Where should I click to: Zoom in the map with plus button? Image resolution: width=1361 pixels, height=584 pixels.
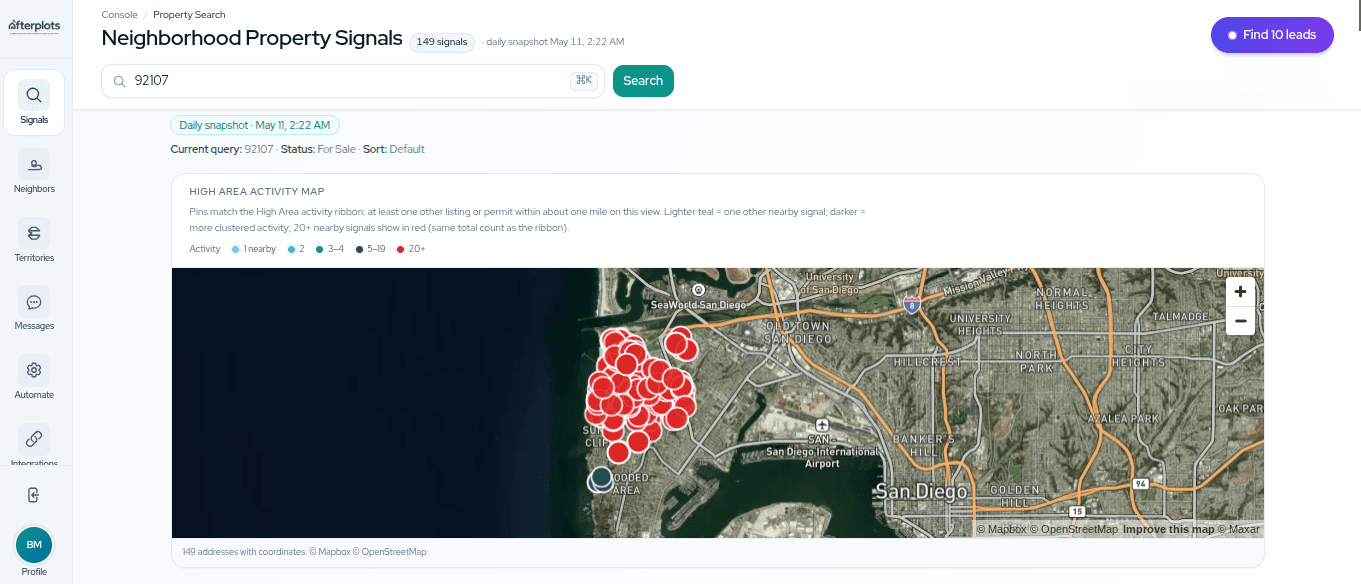(1240, 292)
